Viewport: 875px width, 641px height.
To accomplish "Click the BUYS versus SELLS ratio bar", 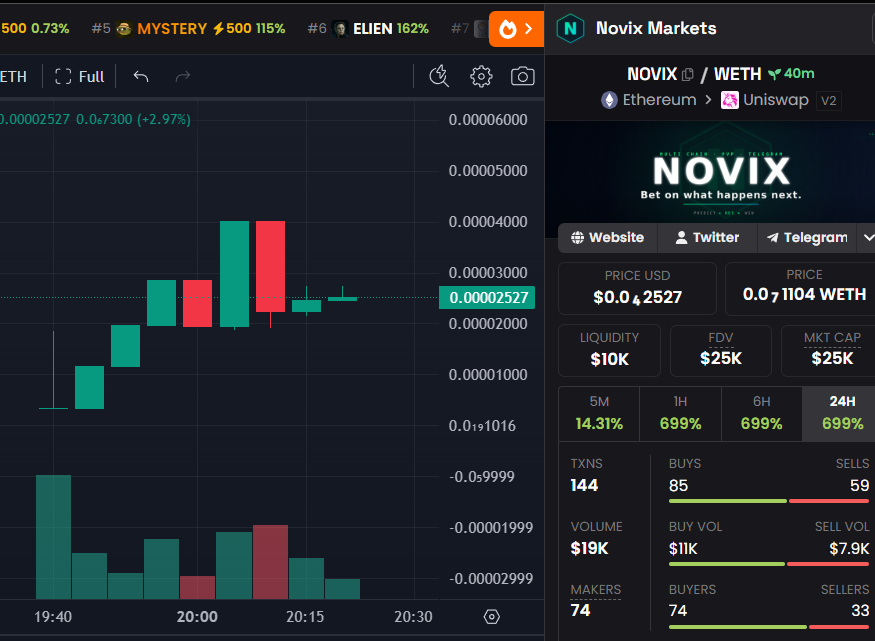I will pos(769,501).
